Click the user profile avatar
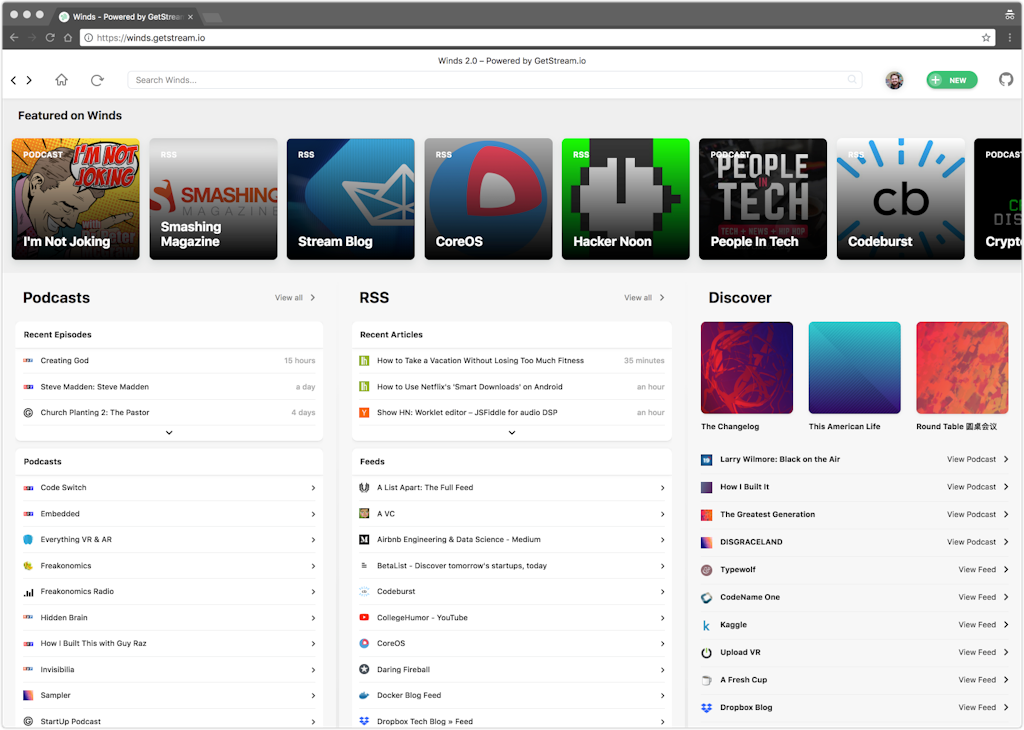 pos(894,80)
